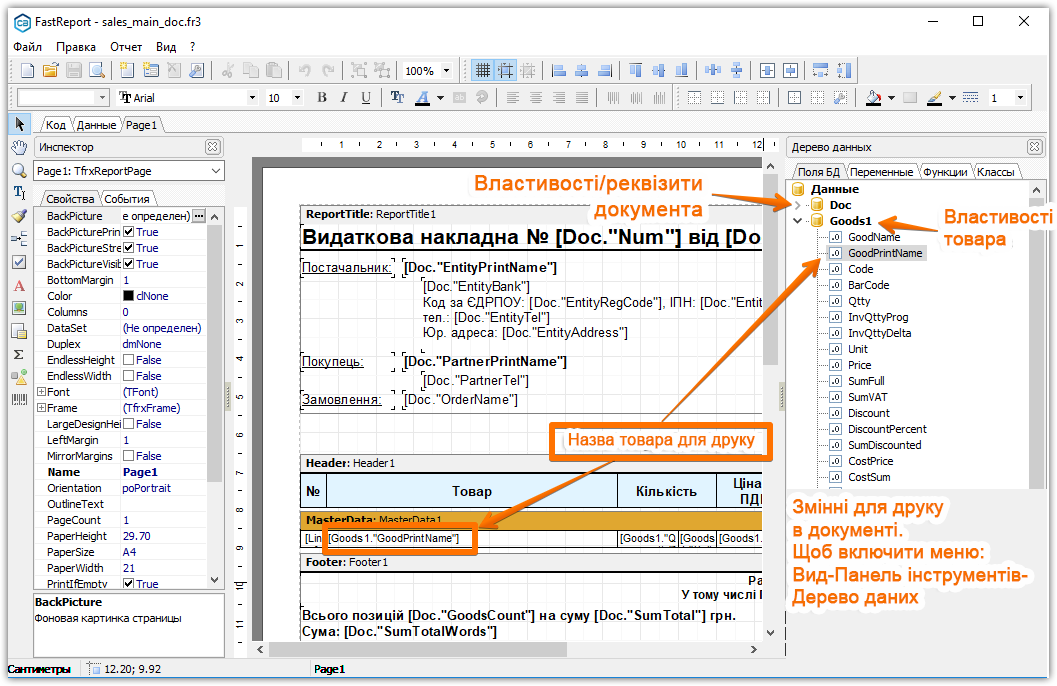Click the Align left edges icon

pos(558,70)
